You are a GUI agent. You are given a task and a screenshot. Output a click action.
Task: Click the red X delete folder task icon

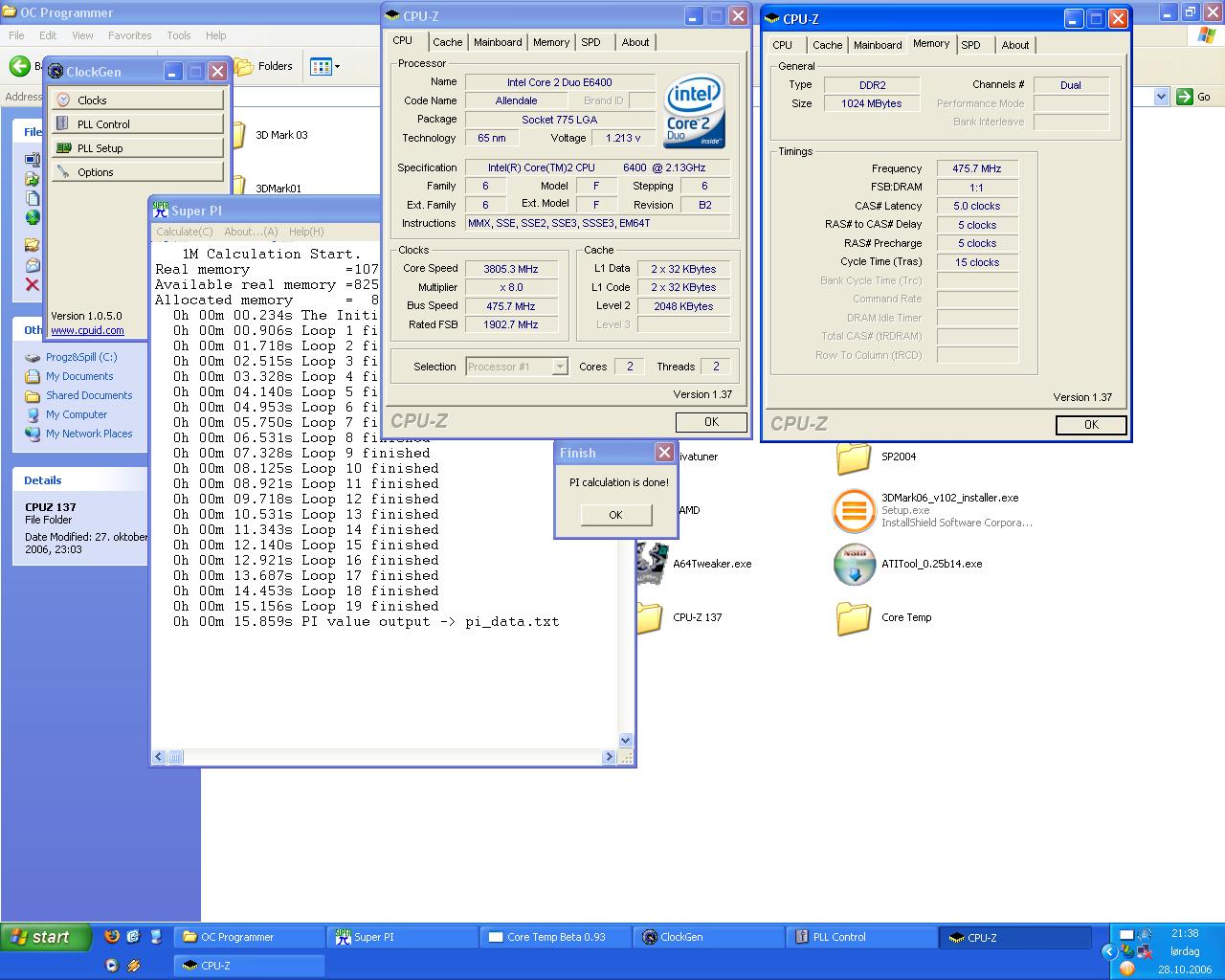(33, 284)
